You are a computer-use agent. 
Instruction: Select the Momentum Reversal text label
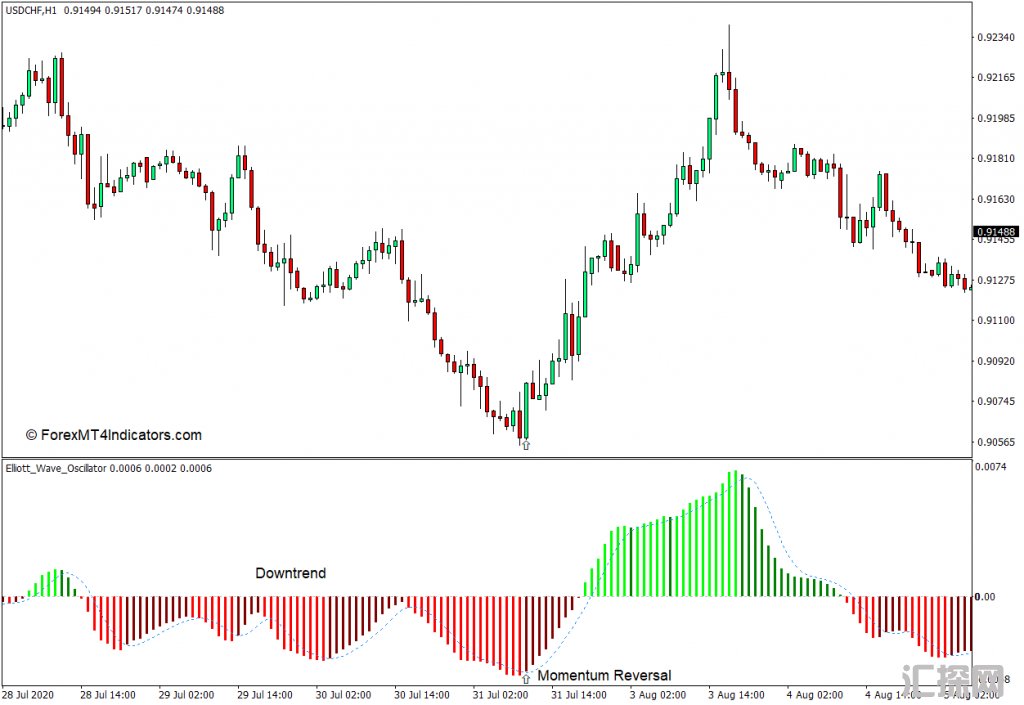pyautogui.click(x=604, y=676)
